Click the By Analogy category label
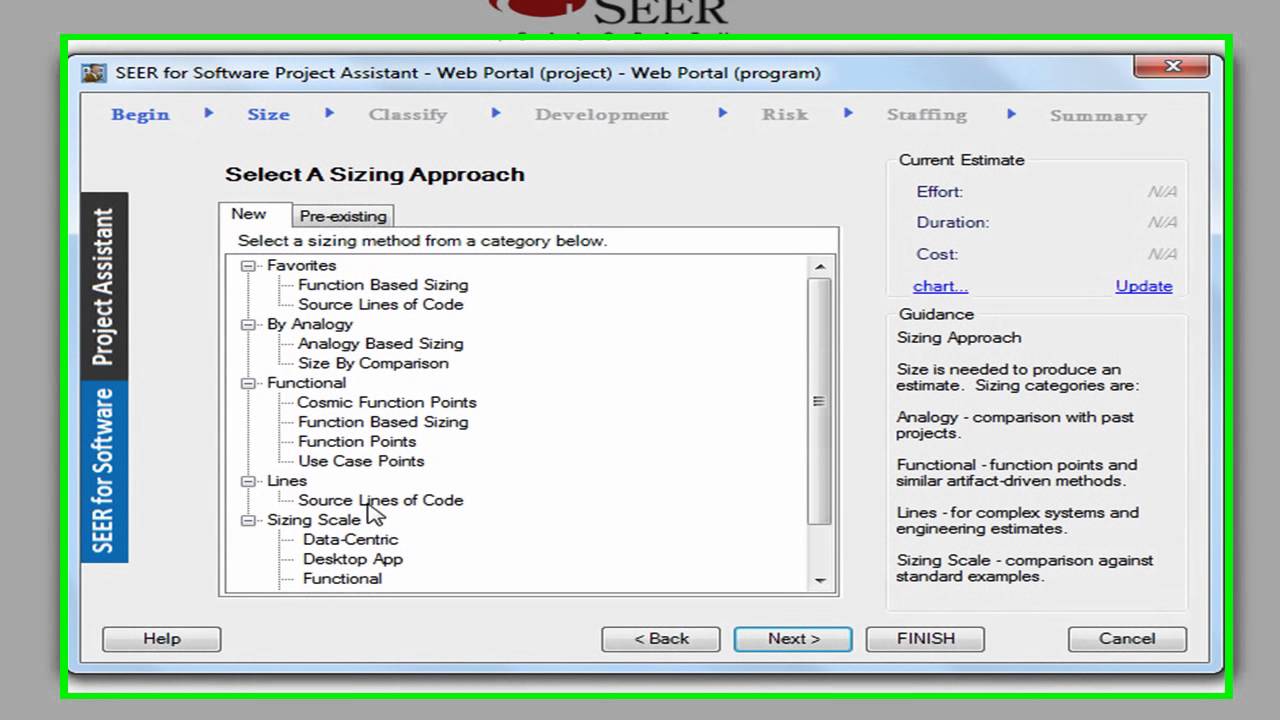This screenshot has width=1280, height=720. pyautogui.click(x=309, y=324)
